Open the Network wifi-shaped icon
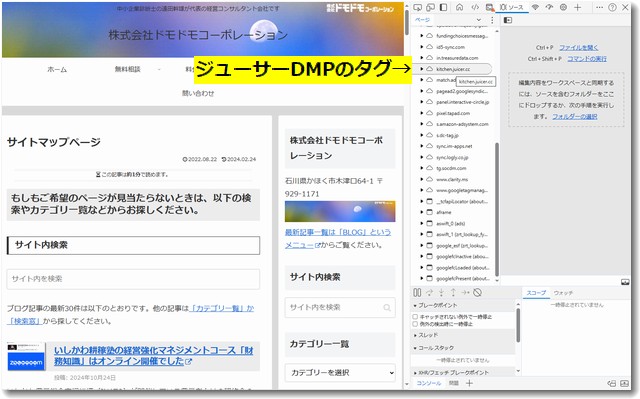Screen dimensions: 640x399 535,7
